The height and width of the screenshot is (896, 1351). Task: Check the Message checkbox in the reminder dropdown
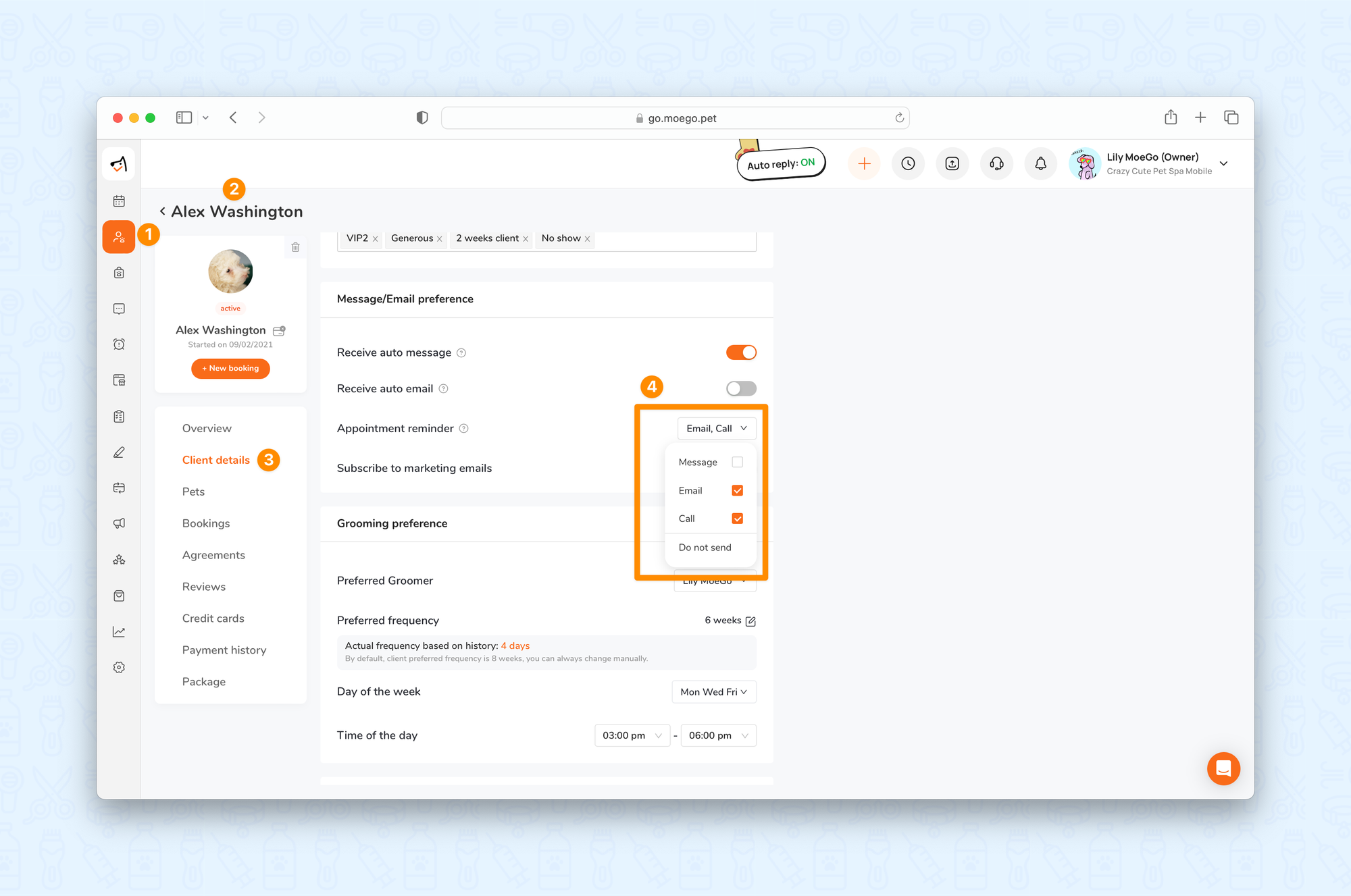tap(737, 462)
